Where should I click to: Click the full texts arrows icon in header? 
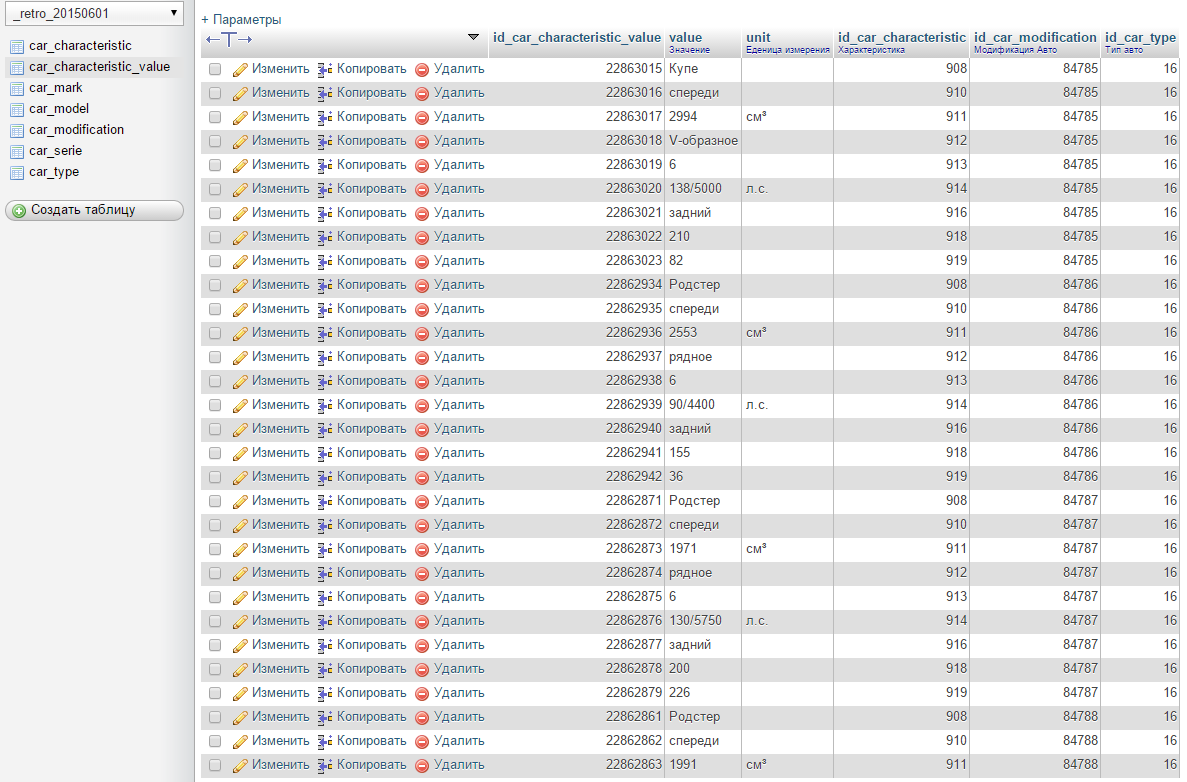(229, 39)
